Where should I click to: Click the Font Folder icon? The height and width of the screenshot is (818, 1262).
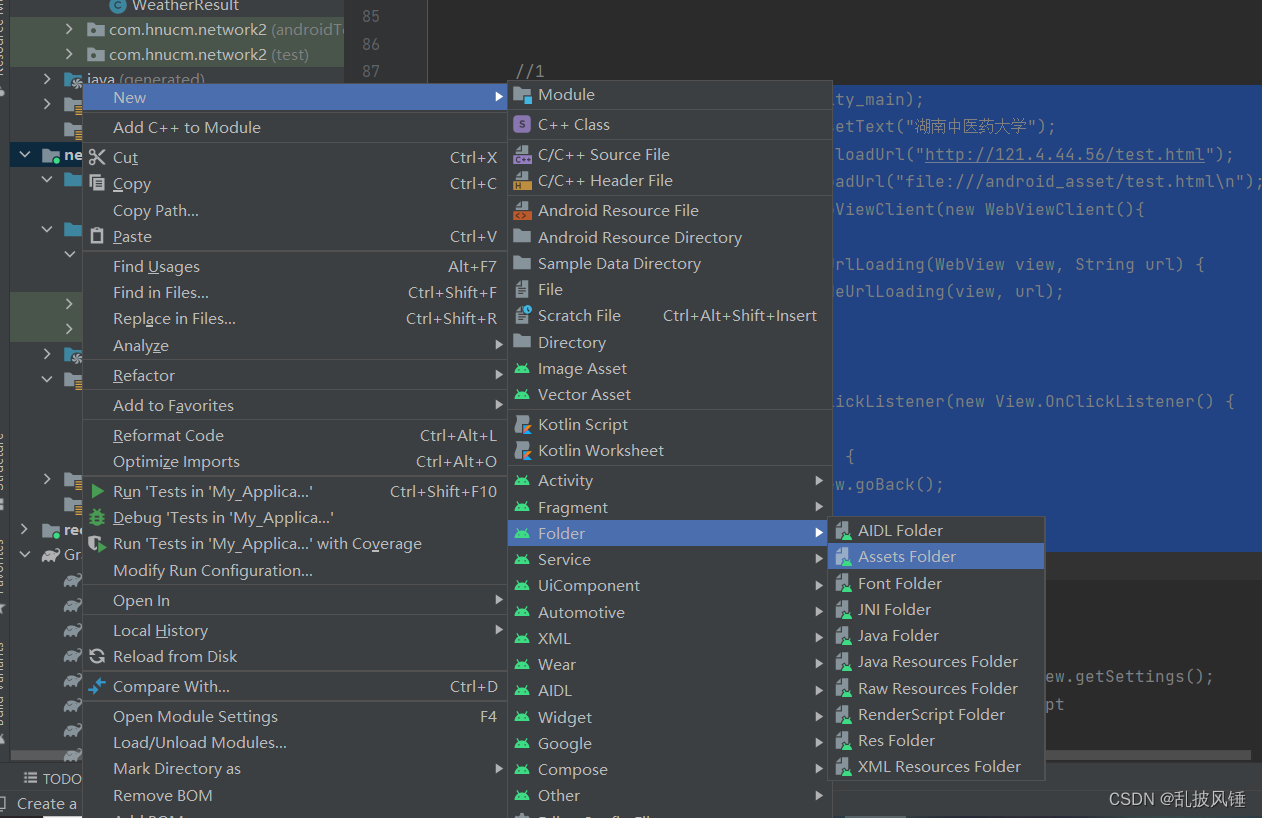[844, 584]
